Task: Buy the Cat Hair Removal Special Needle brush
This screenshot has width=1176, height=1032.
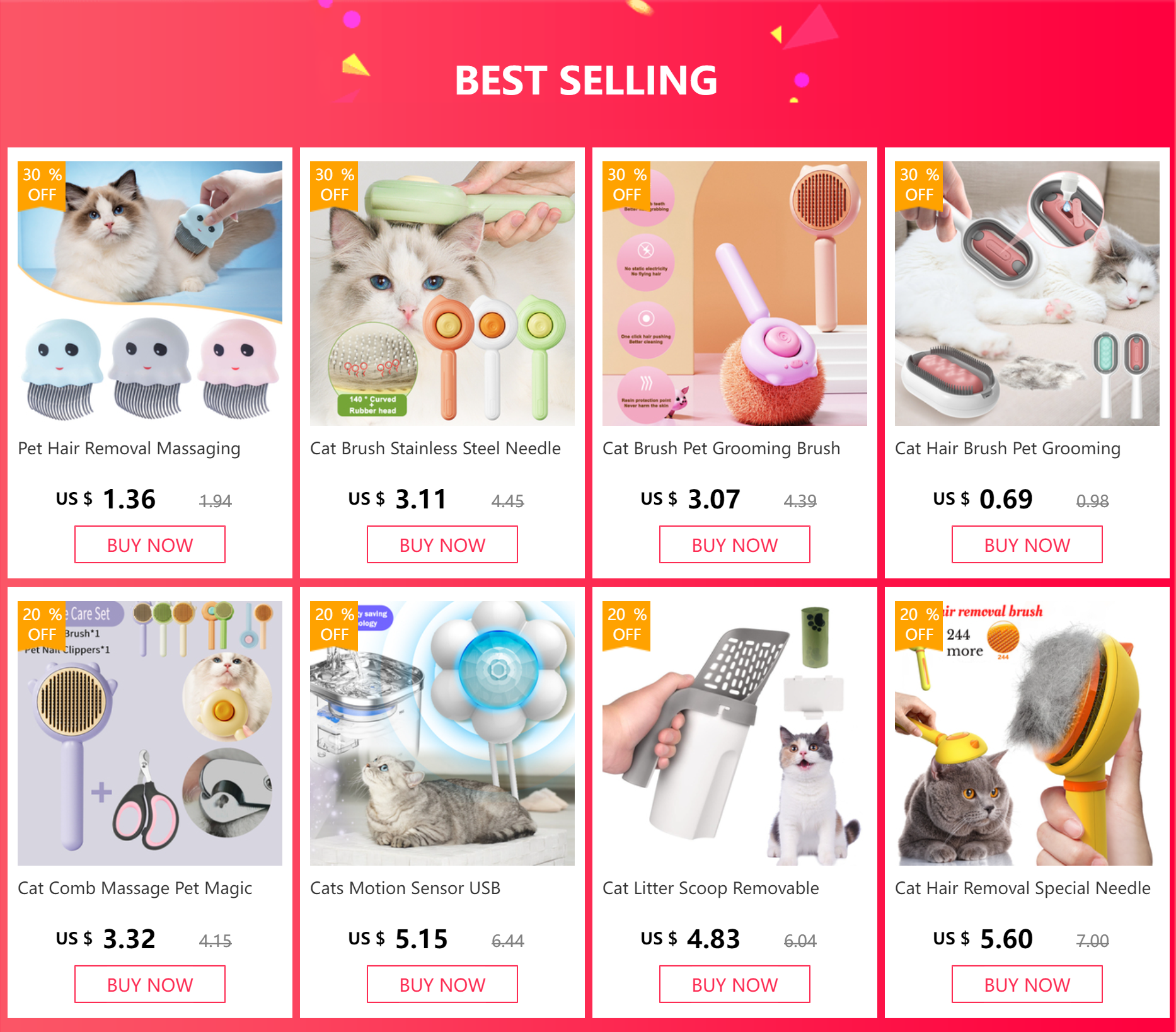Action: pyautogui.click(x=1027, y=984)
